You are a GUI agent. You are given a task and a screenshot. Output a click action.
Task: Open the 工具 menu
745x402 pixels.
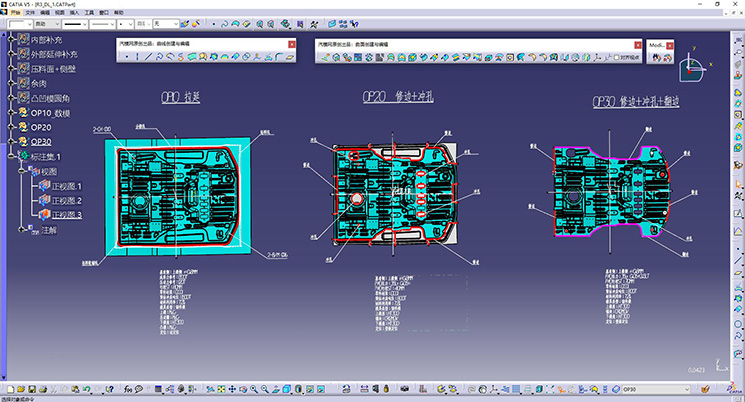tap(89, 12)
